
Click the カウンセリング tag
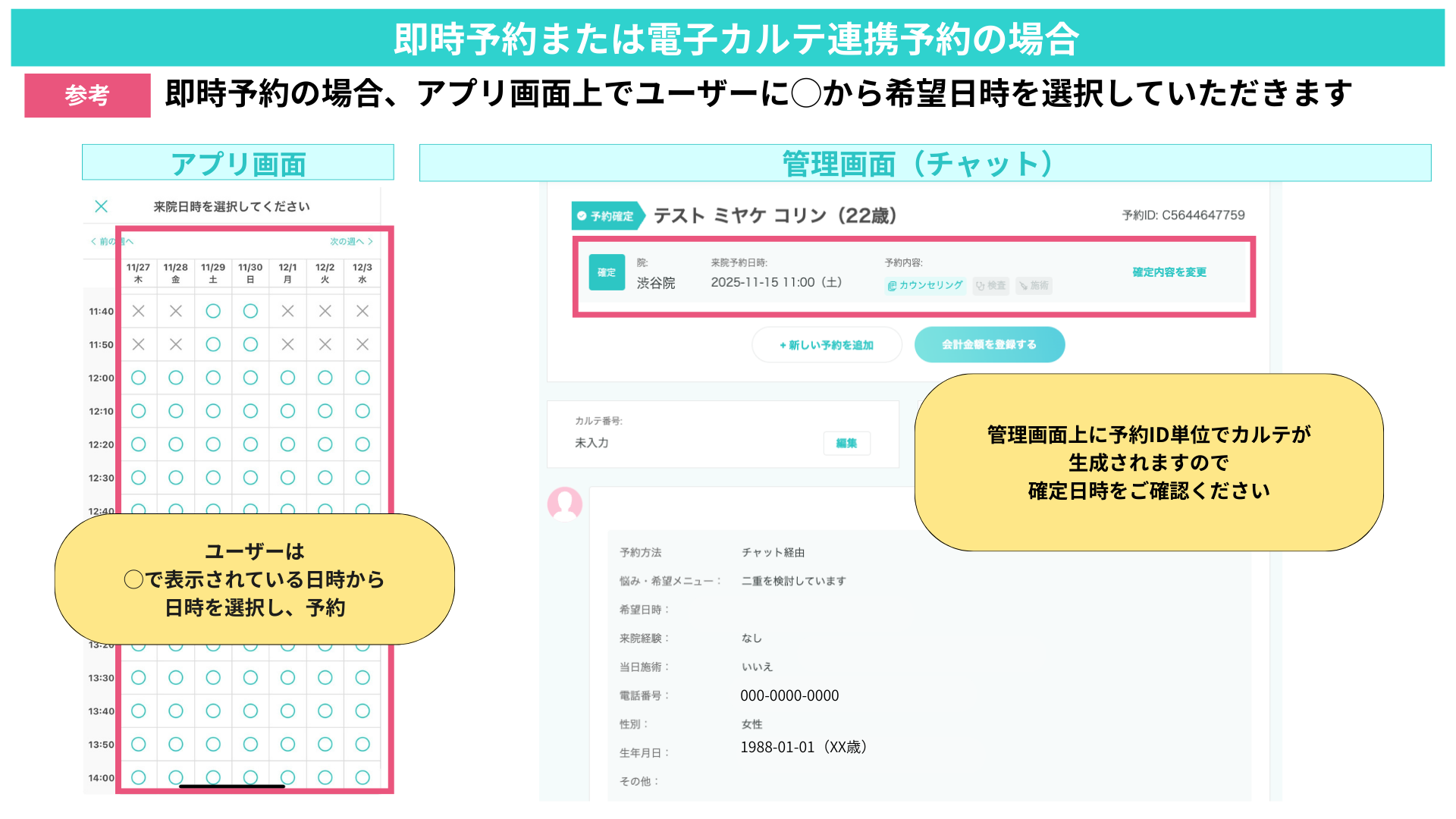(925, 285)
